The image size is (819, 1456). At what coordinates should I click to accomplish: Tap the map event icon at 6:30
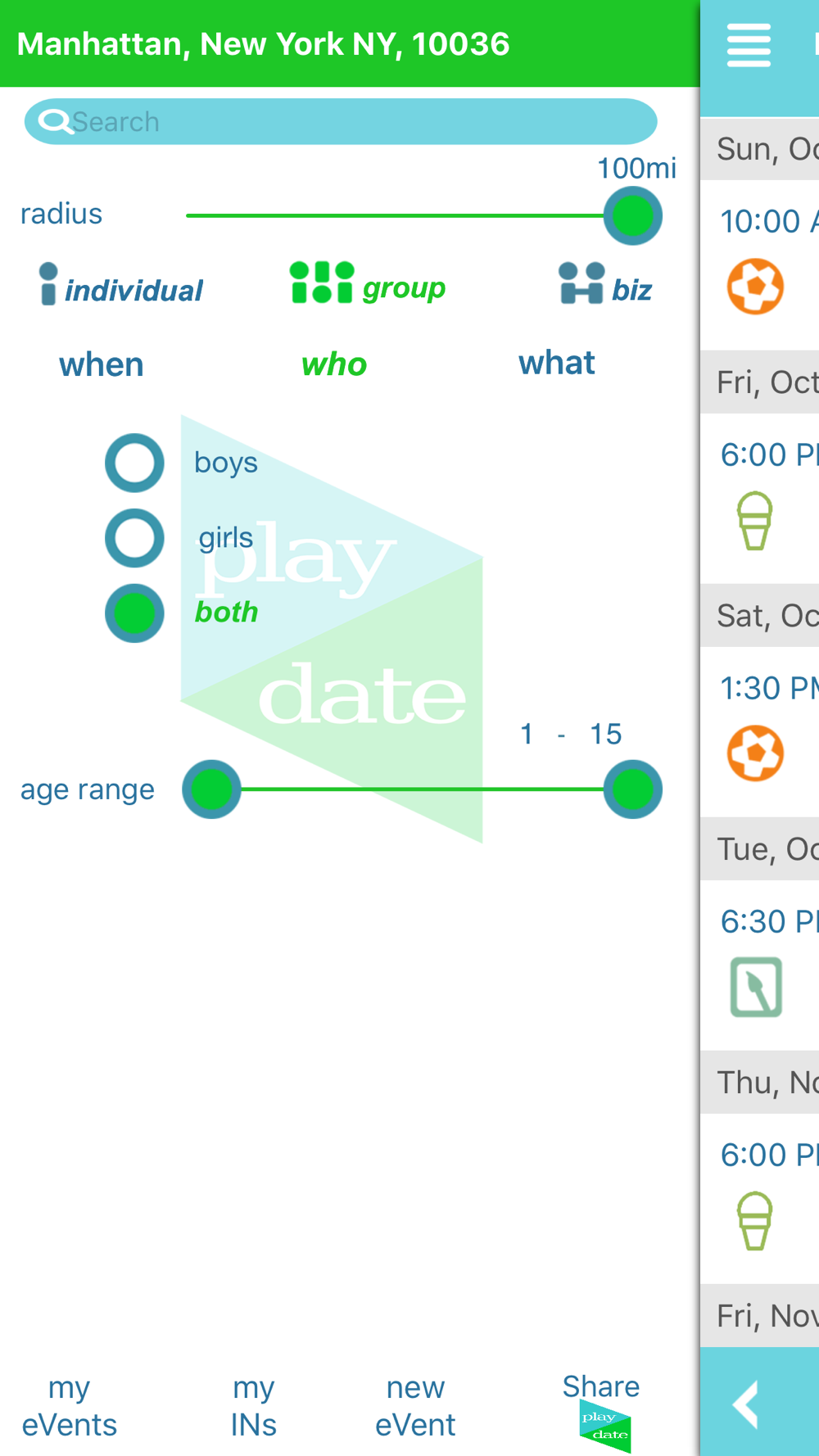pos(755,987)
